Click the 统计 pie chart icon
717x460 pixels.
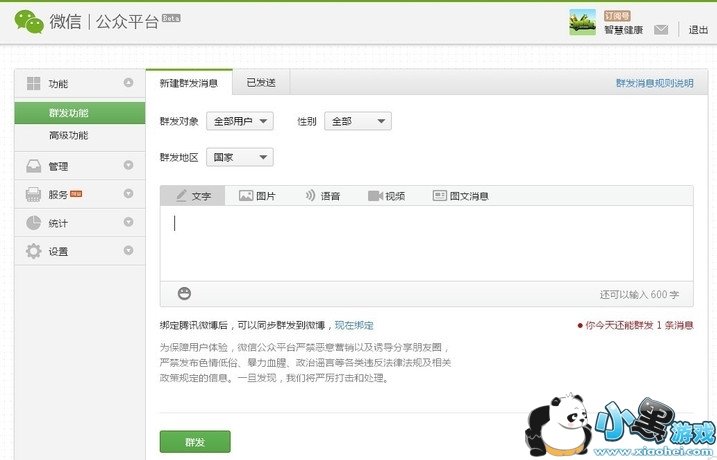(x=33, y=223)
